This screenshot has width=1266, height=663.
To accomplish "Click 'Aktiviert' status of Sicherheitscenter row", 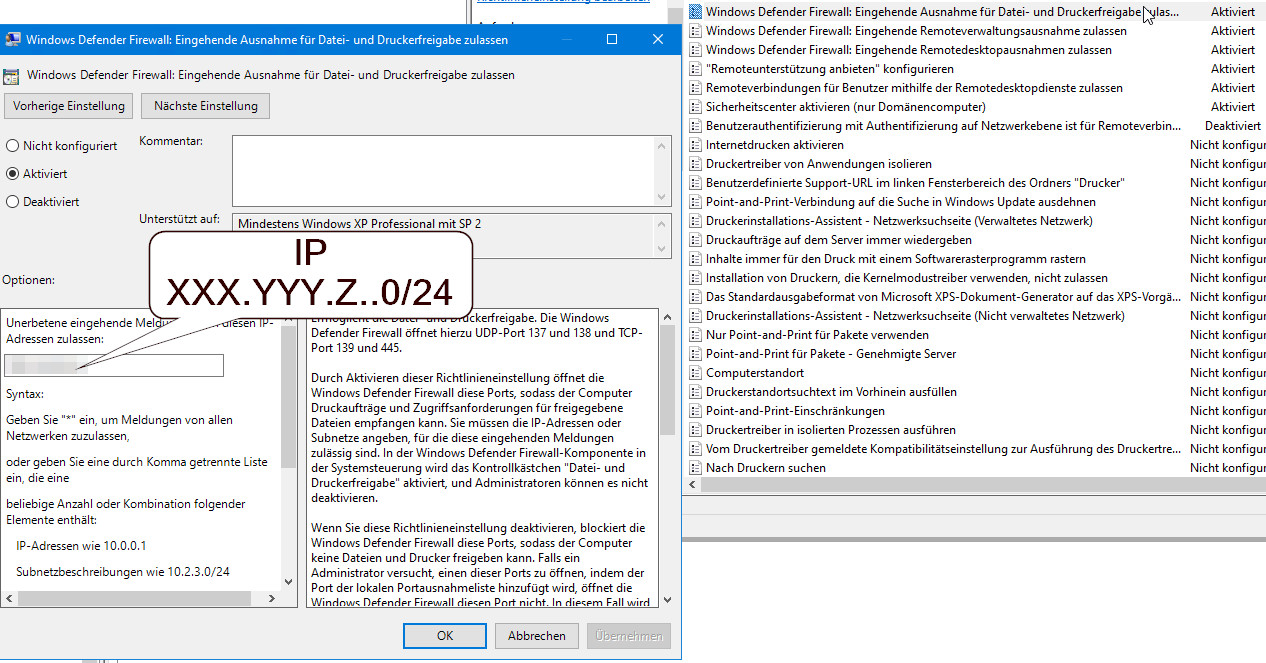I will point(1233,107).
